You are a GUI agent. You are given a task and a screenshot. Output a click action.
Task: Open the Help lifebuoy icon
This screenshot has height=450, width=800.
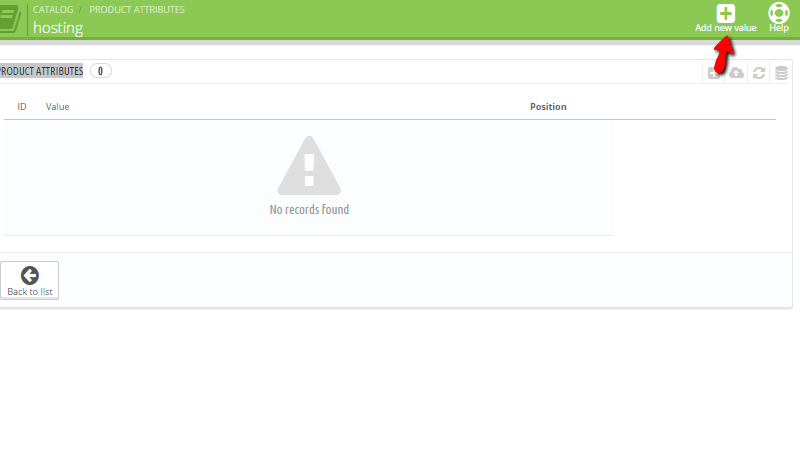coord(778,14)
